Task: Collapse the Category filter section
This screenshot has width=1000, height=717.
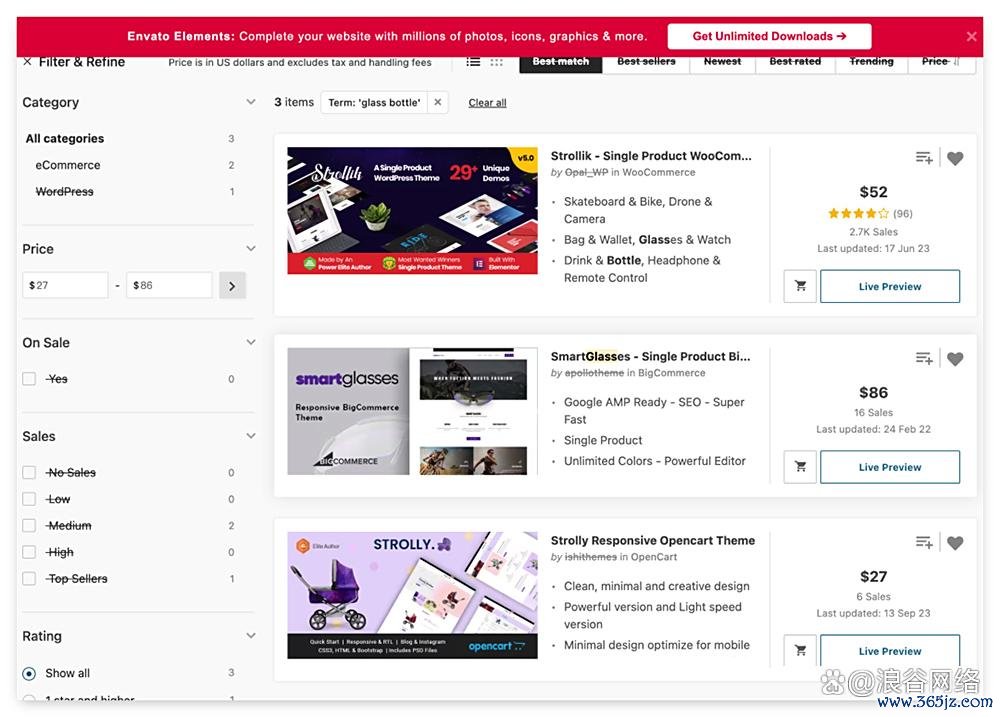Action: point(251,102)
